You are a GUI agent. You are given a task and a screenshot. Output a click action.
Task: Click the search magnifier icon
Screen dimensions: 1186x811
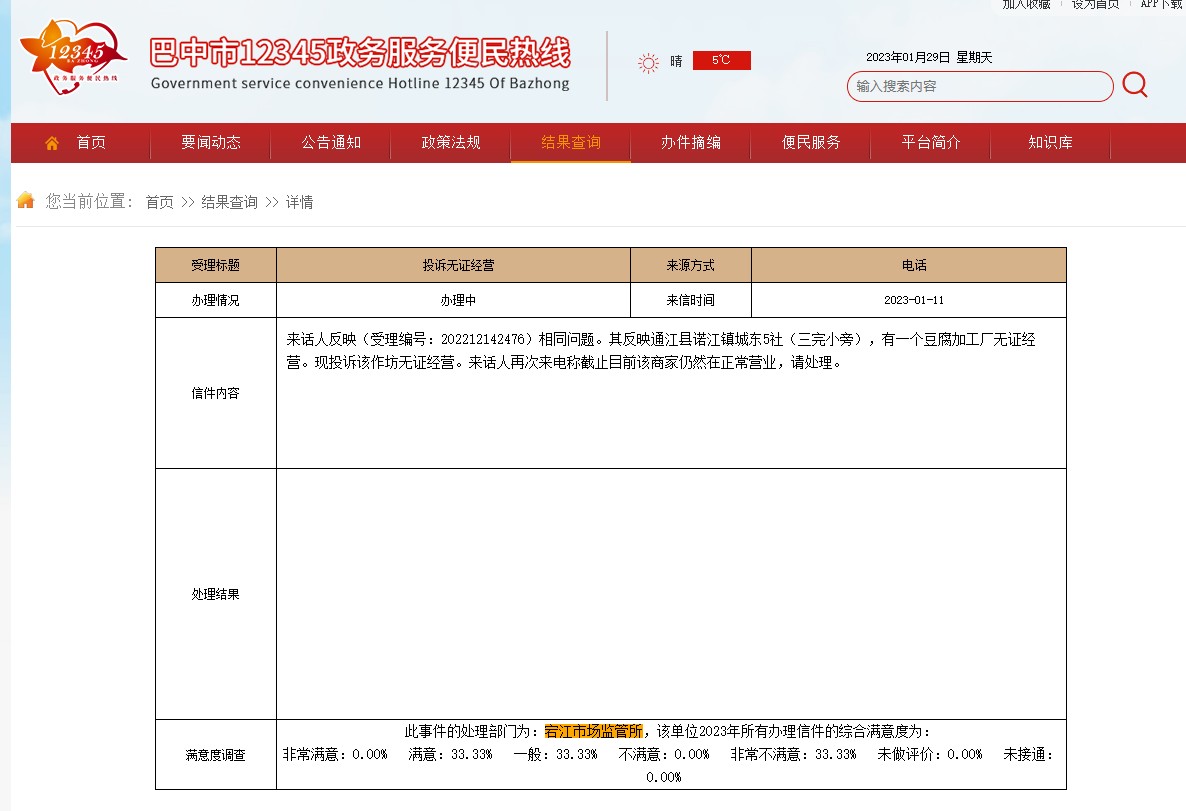point(1135,85)
